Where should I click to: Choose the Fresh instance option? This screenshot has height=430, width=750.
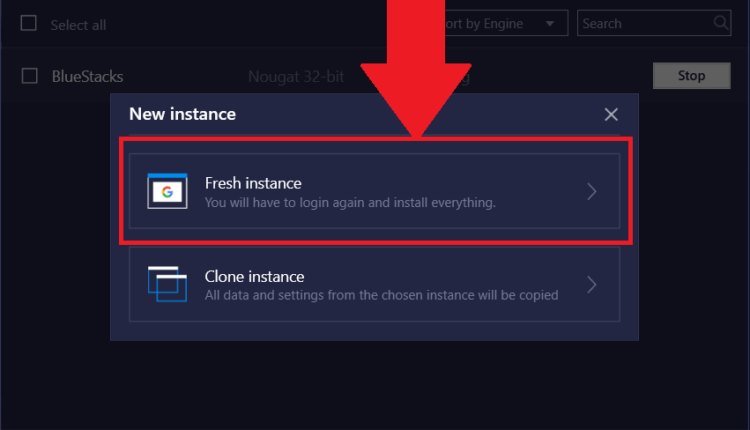pos(374,192)
